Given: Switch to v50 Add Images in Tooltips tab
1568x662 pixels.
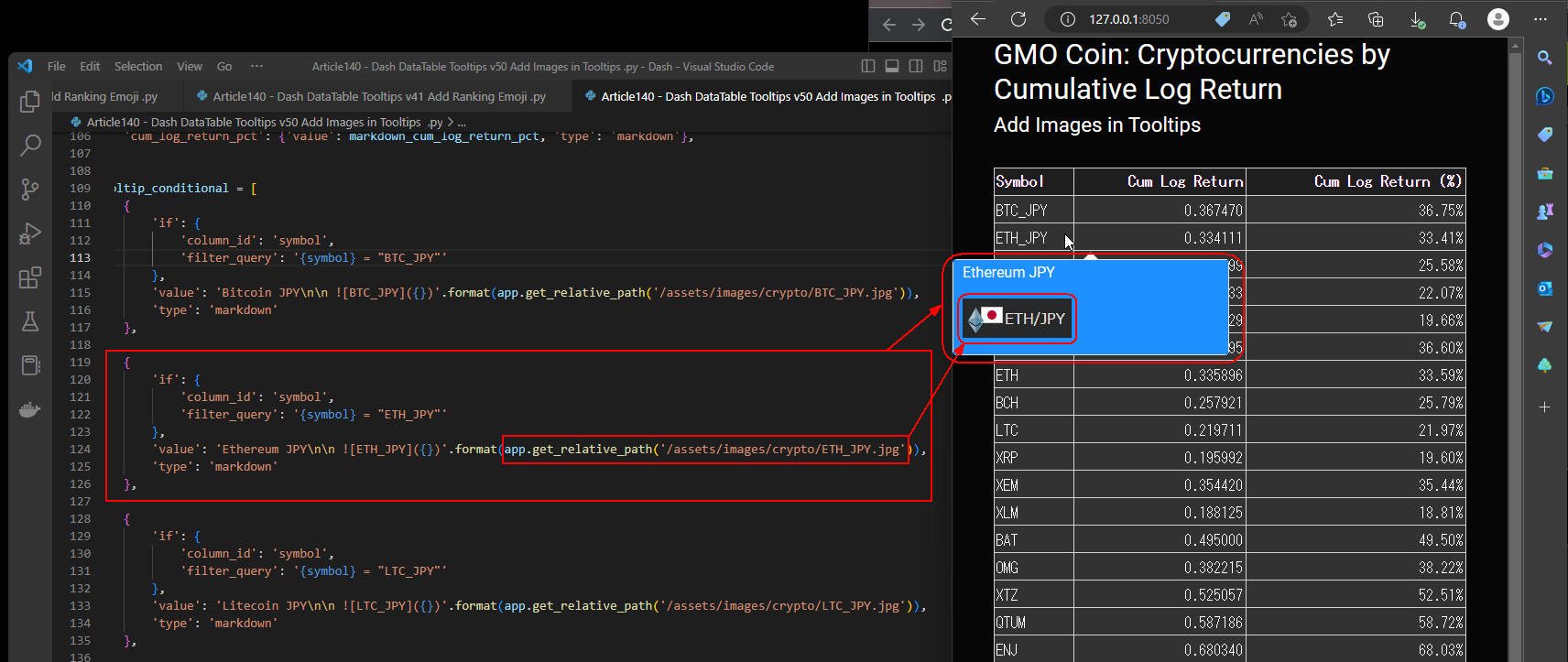Looking at the screenshot, I should (x=762, y=96).
